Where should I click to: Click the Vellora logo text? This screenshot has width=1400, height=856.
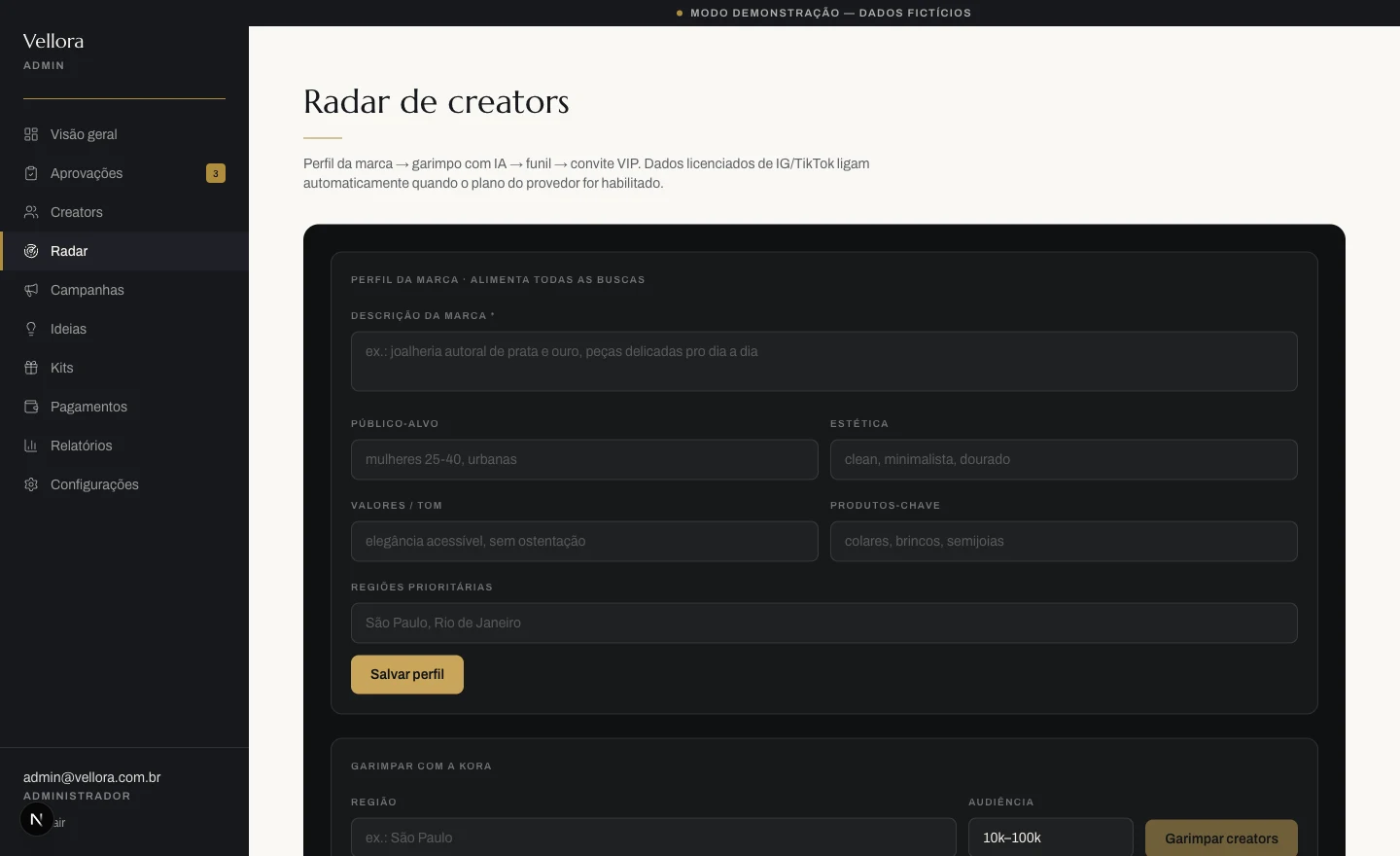pyautogui.click(x=53, y=41)
